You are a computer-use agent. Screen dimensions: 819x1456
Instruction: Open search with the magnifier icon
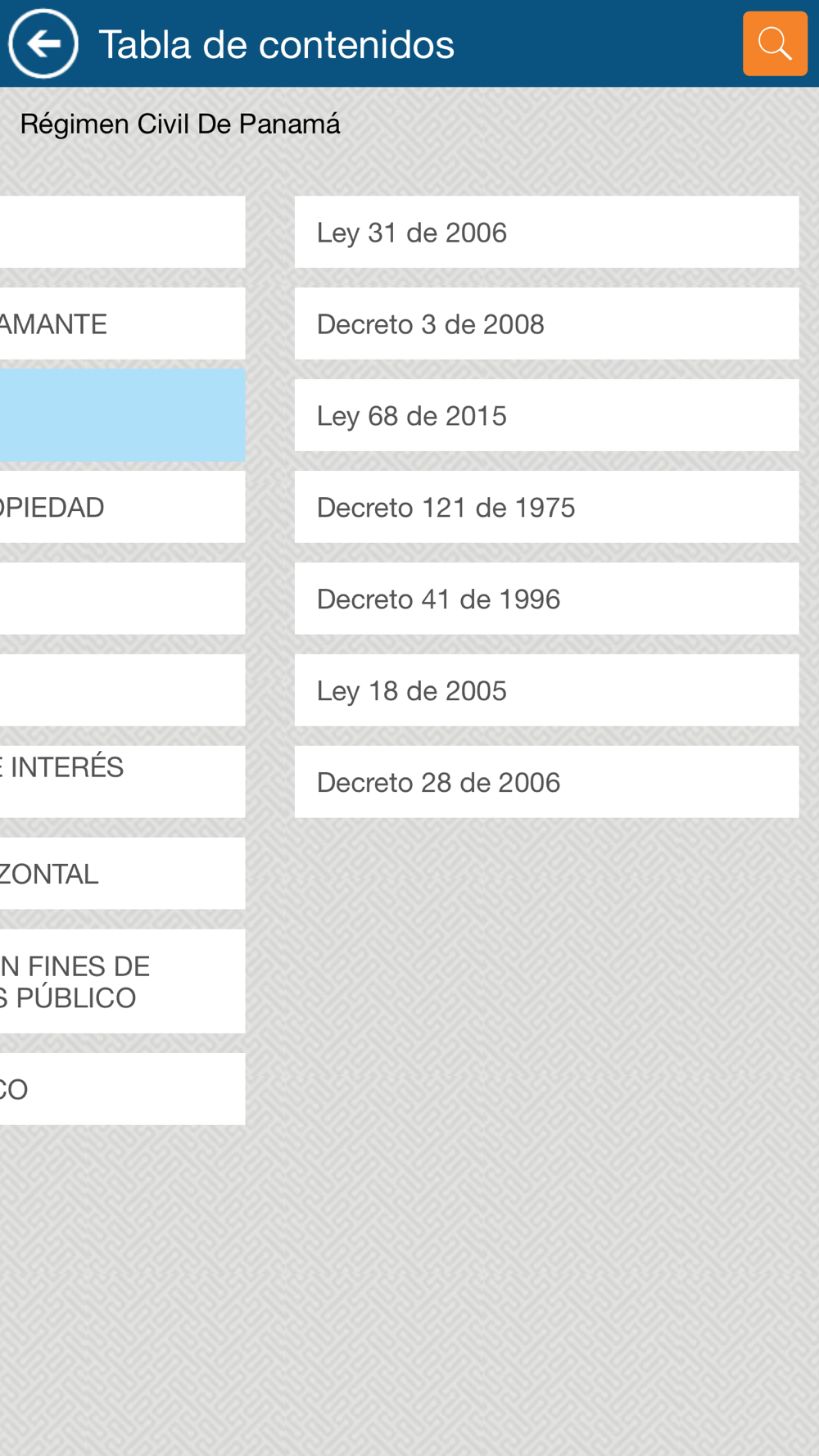tap(774, 43)
